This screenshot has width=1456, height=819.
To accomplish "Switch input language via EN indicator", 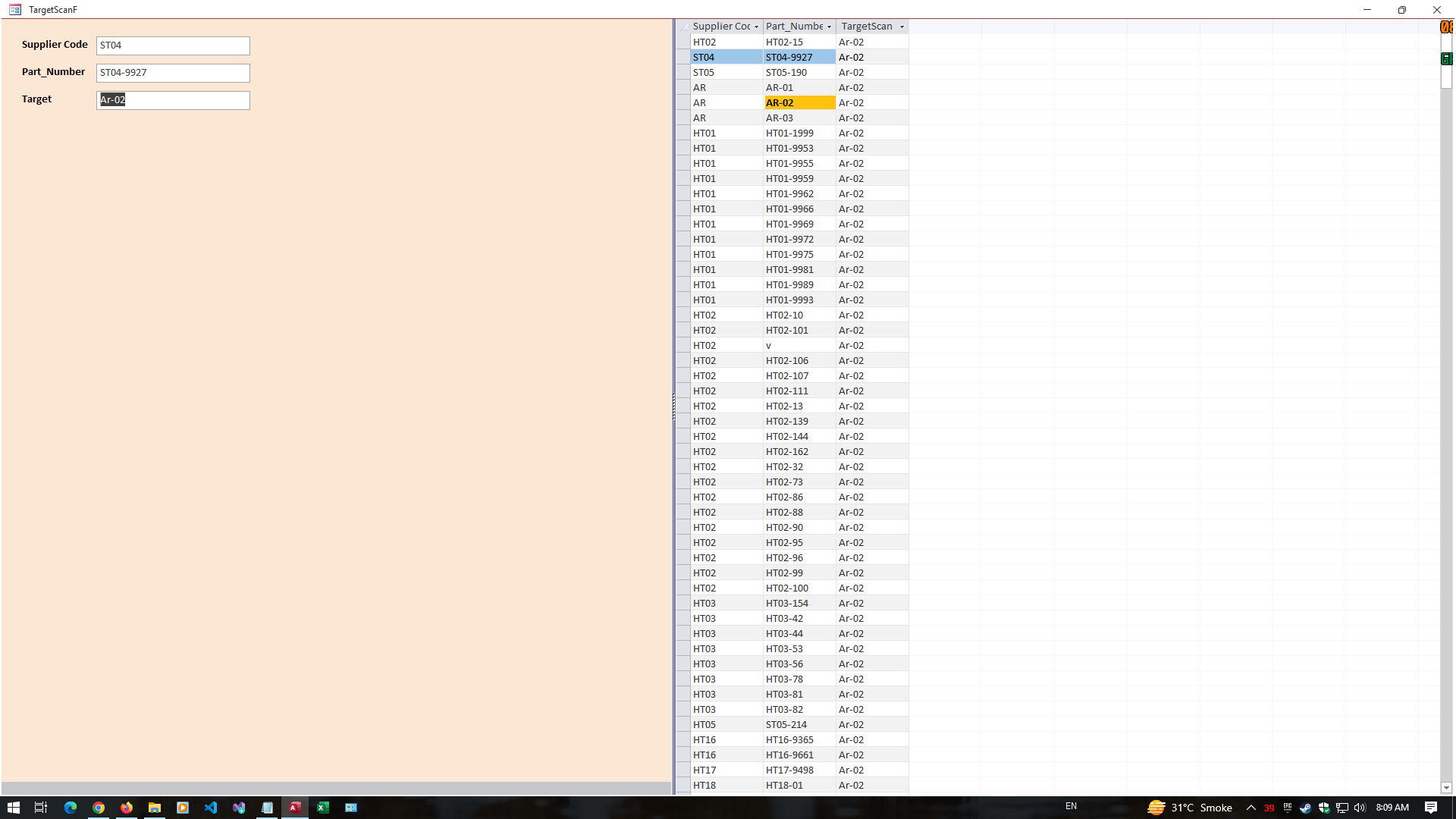I will tap(1071, 806).
